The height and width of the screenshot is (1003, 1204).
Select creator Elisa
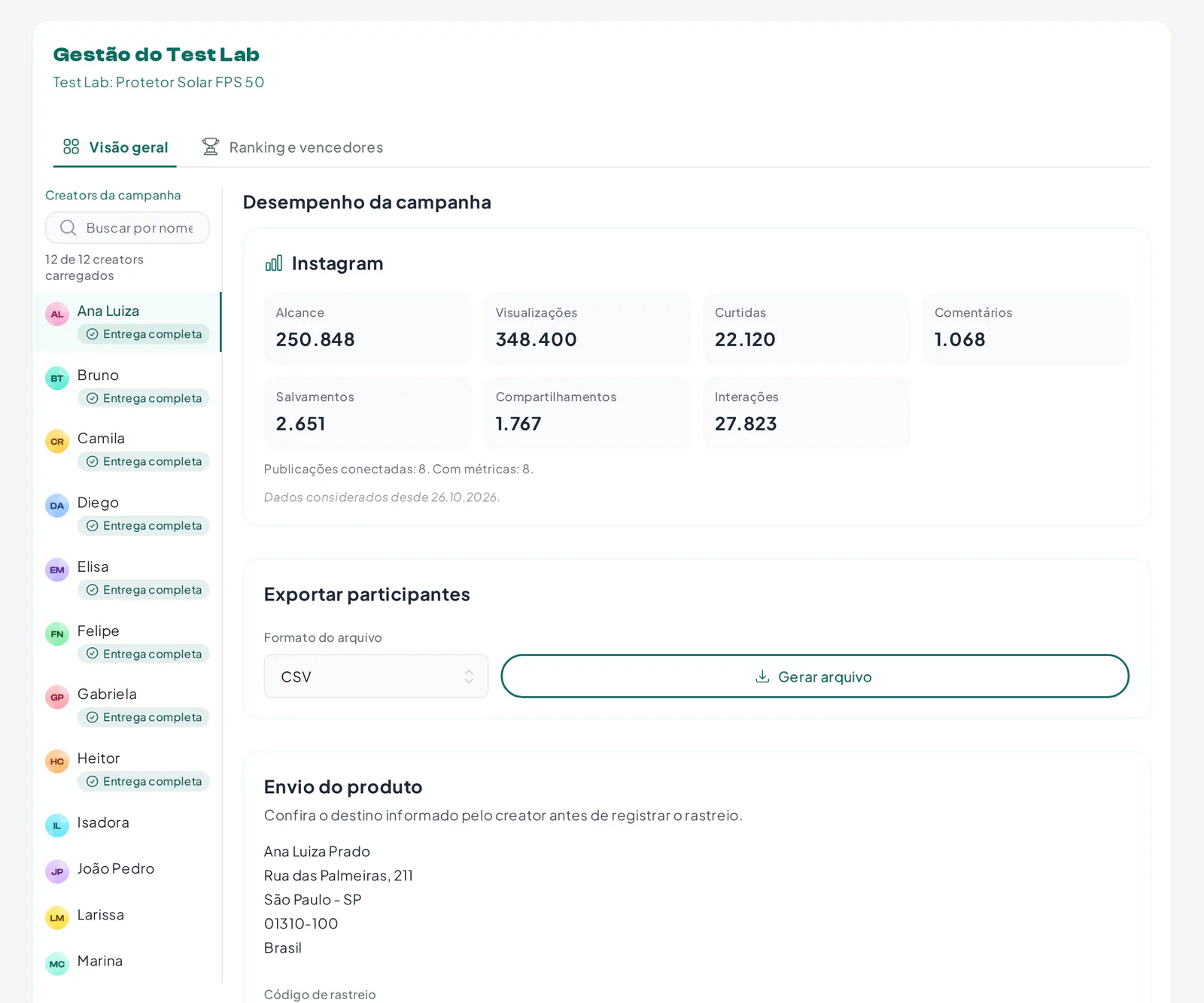(126, 578)
